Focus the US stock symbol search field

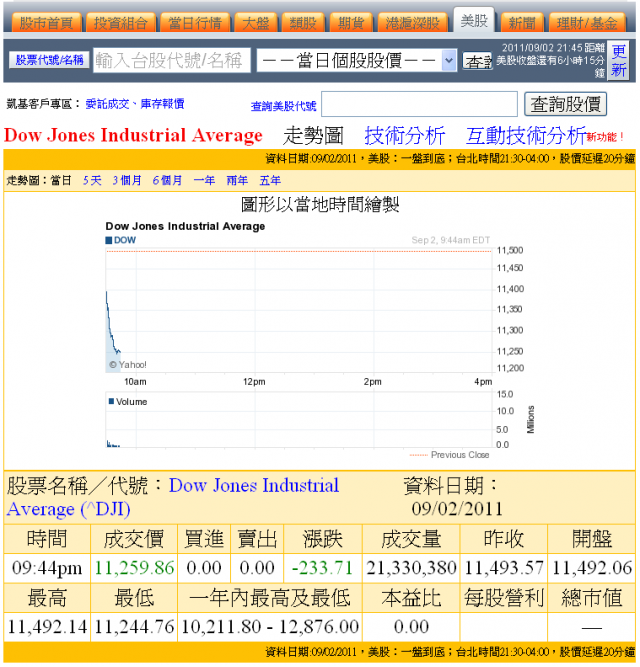click(419, 104)
